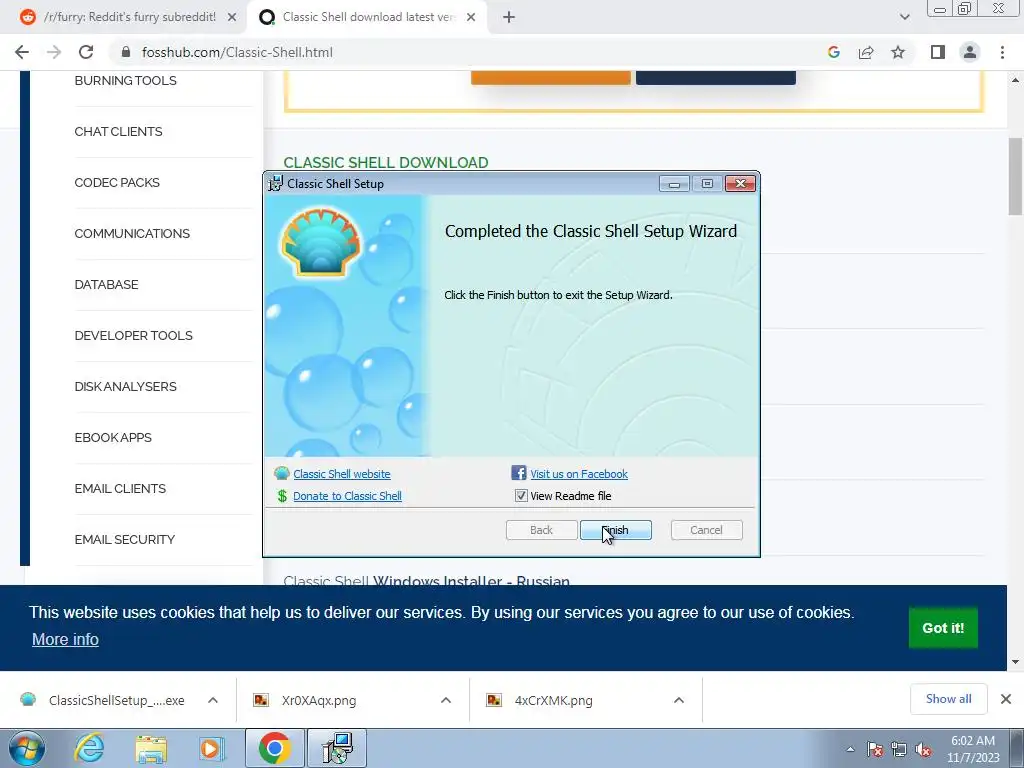Viewport: 1024px width, 768px height.
Task: Click the Google icon in address bar
Action: tap(833, 52)
